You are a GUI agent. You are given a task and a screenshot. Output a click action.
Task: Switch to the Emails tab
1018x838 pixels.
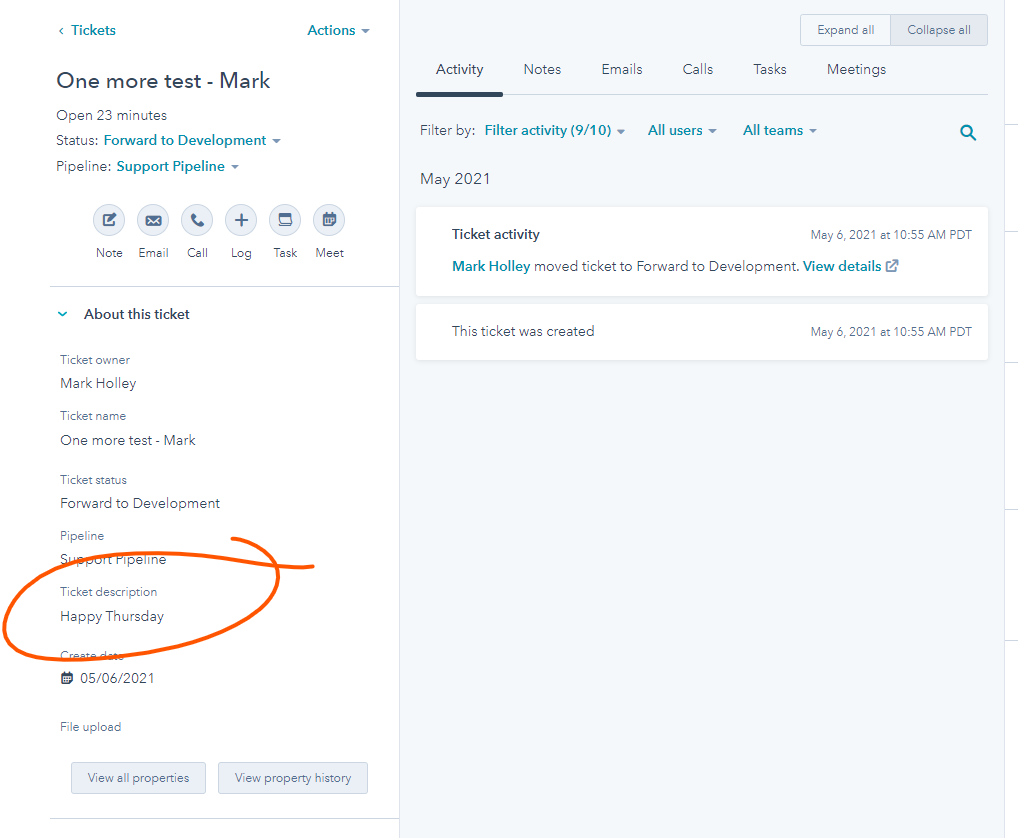pyautogui.click(x=621, y=70)
